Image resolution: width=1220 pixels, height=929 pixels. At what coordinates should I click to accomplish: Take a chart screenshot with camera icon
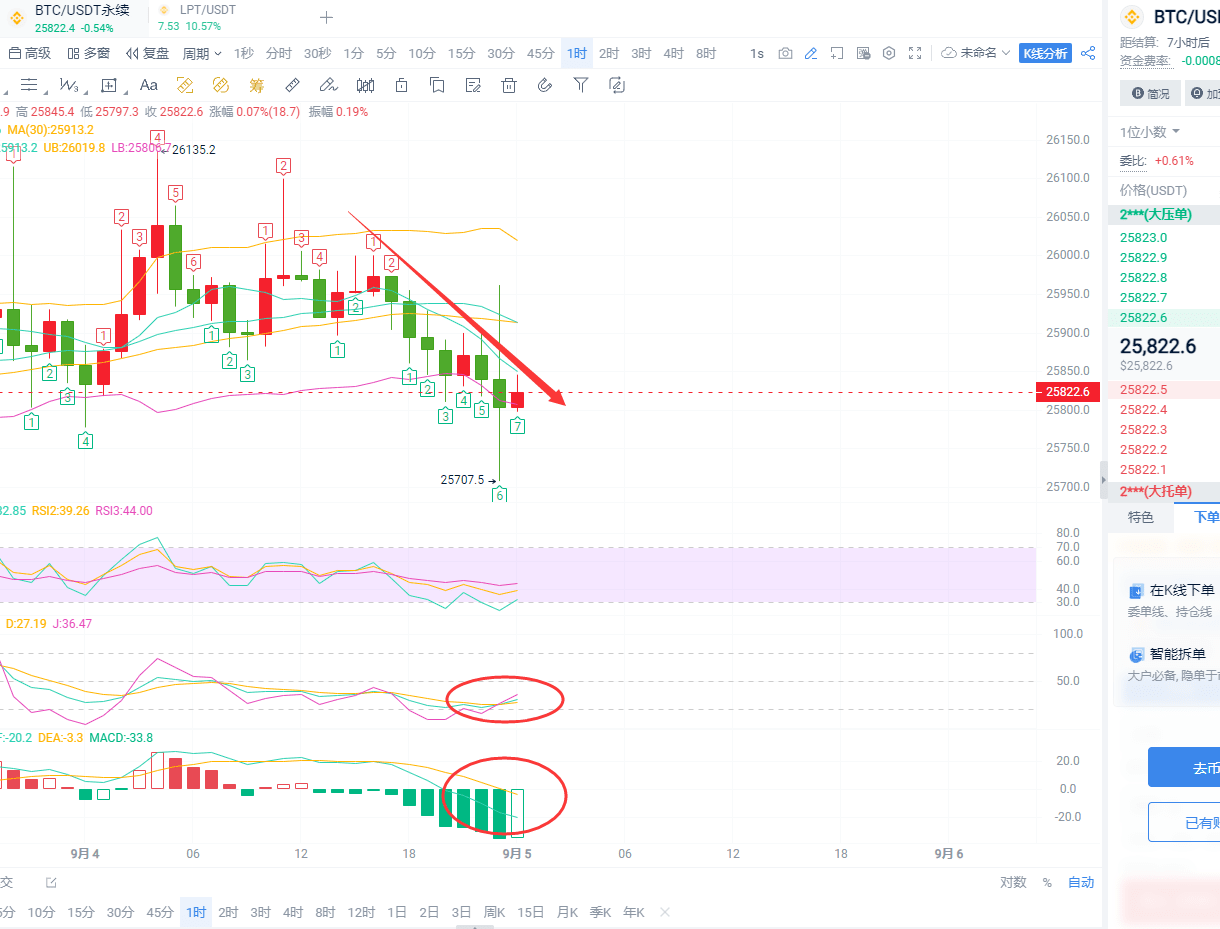coord(786,53)
